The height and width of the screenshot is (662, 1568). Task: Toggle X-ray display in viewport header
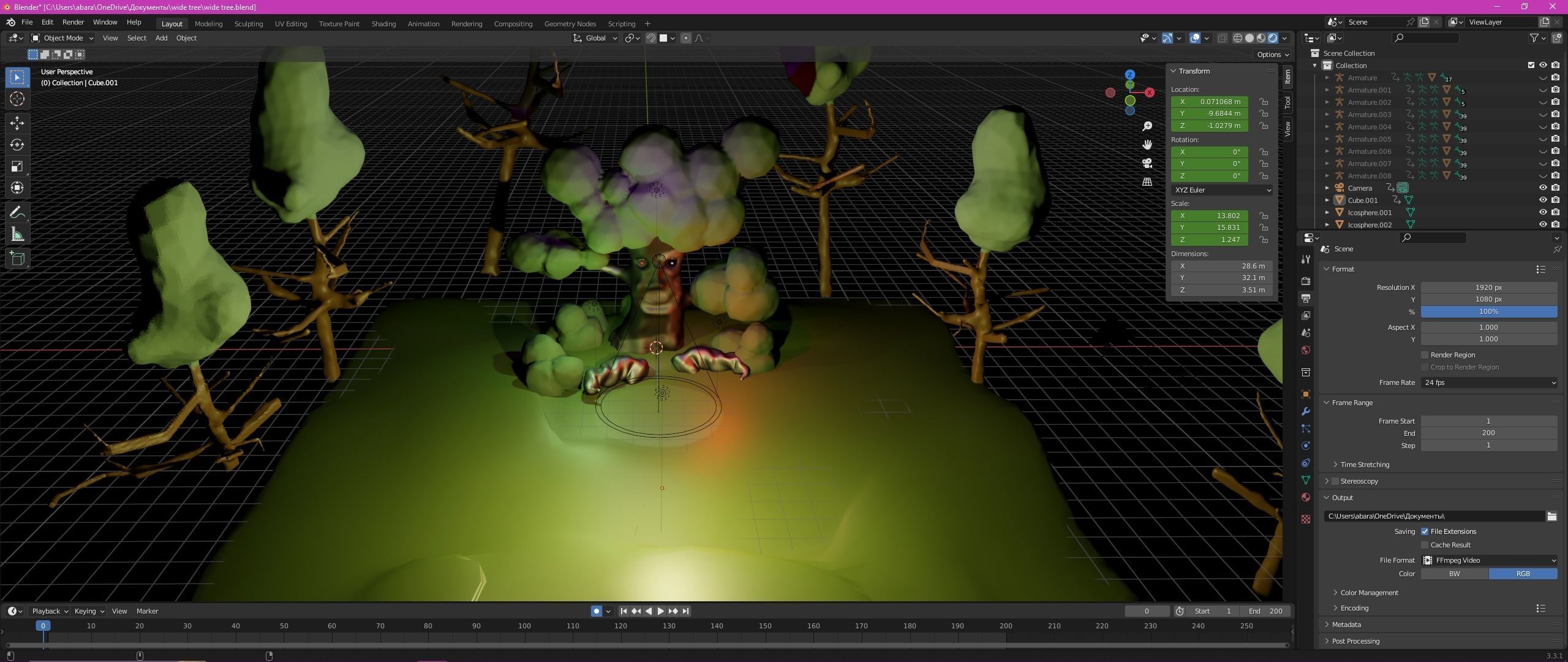(x=1222, y=38)
